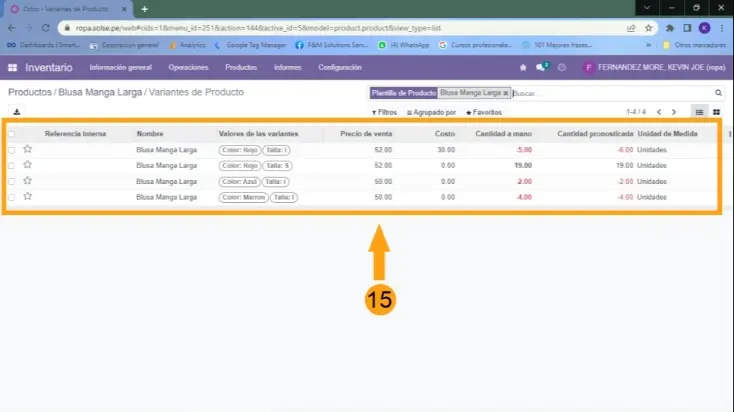
Task: Expand the Favoritos dropdown
Action: [x=484, y=112]
